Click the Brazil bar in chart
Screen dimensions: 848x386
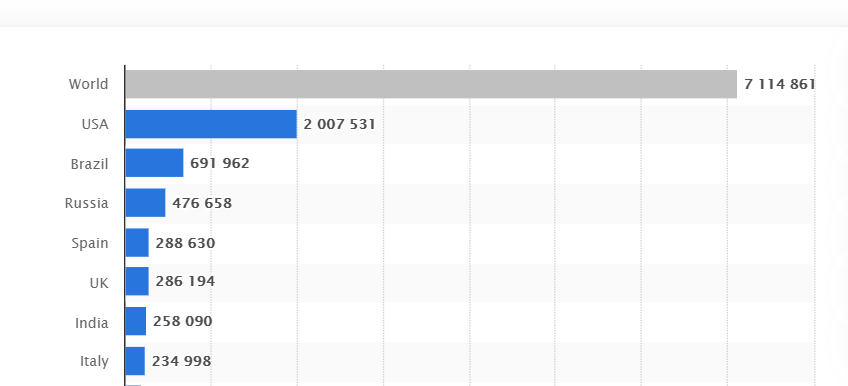point(154,163)
